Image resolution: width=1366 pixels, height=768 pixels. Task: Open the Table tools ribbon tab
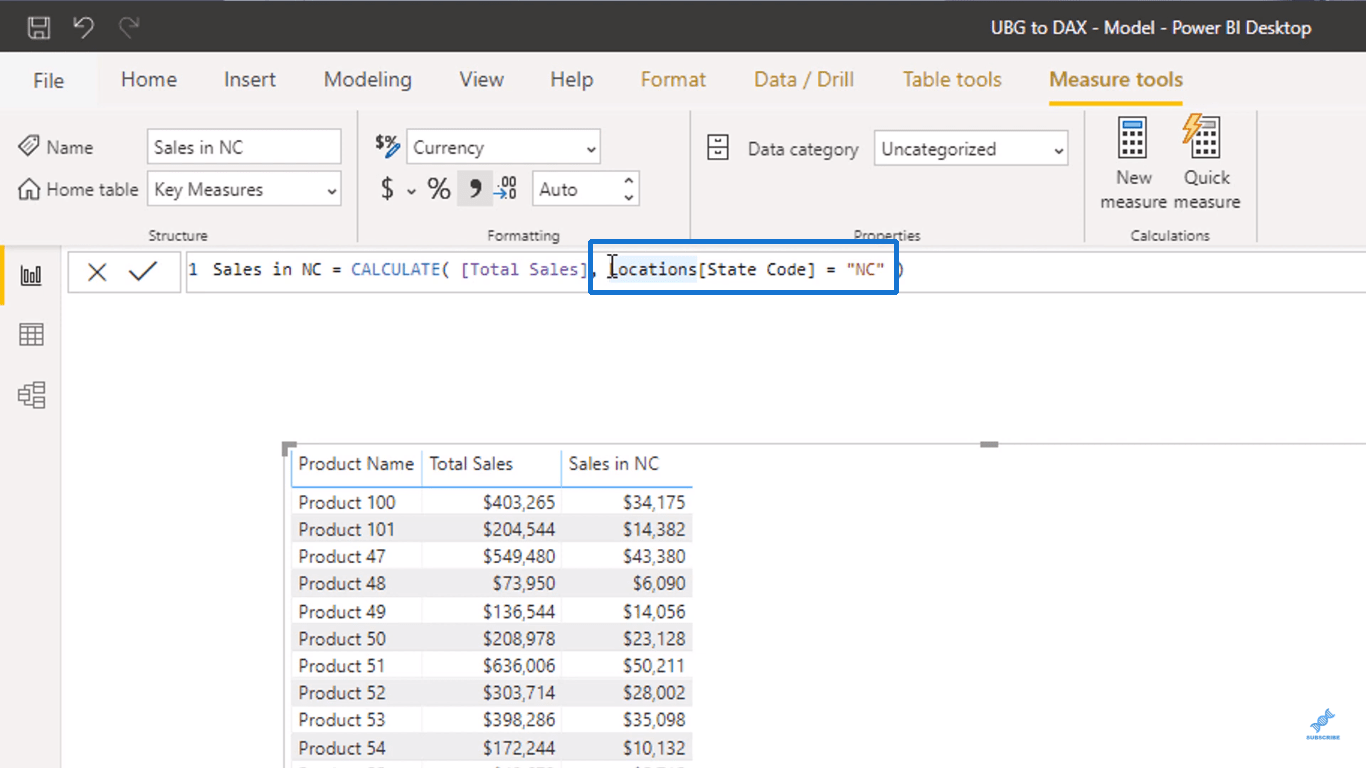click(x=952, y=79)
